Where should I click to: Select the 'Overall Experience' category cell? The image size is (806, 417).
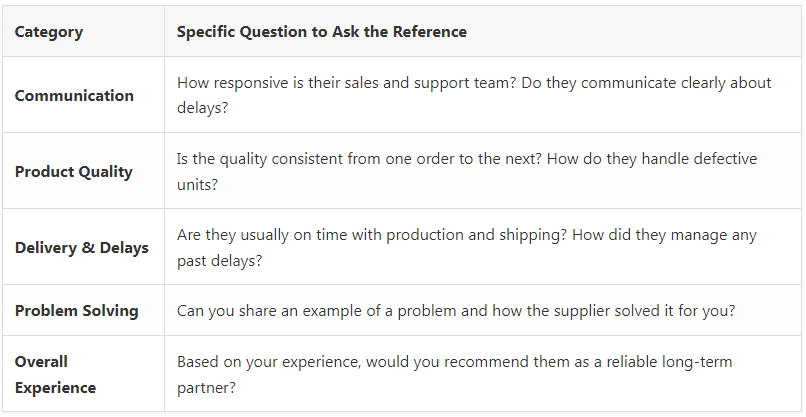[55, 374]
